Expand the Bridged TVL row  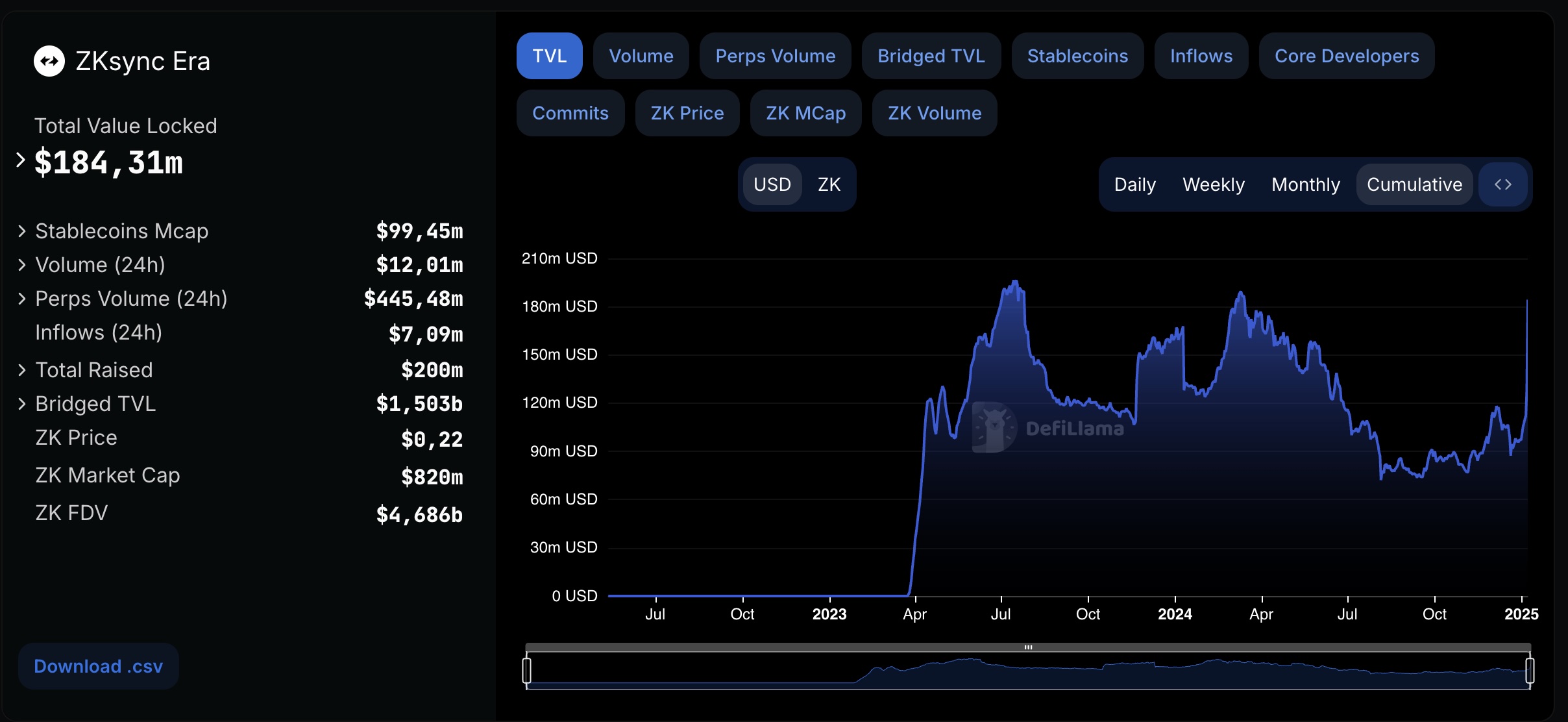tap(22, 404)
